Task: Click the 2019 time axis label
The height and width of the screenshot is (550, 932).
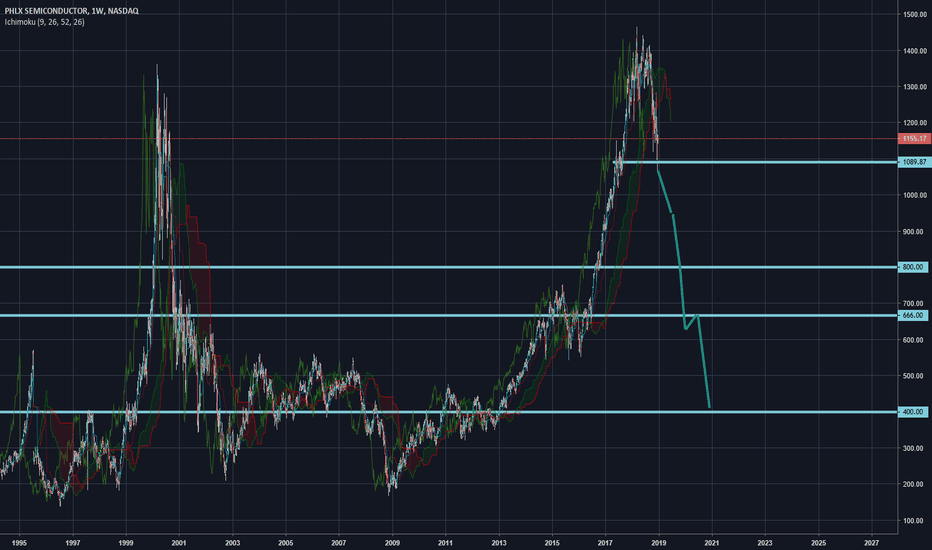Action: (659, 543)
